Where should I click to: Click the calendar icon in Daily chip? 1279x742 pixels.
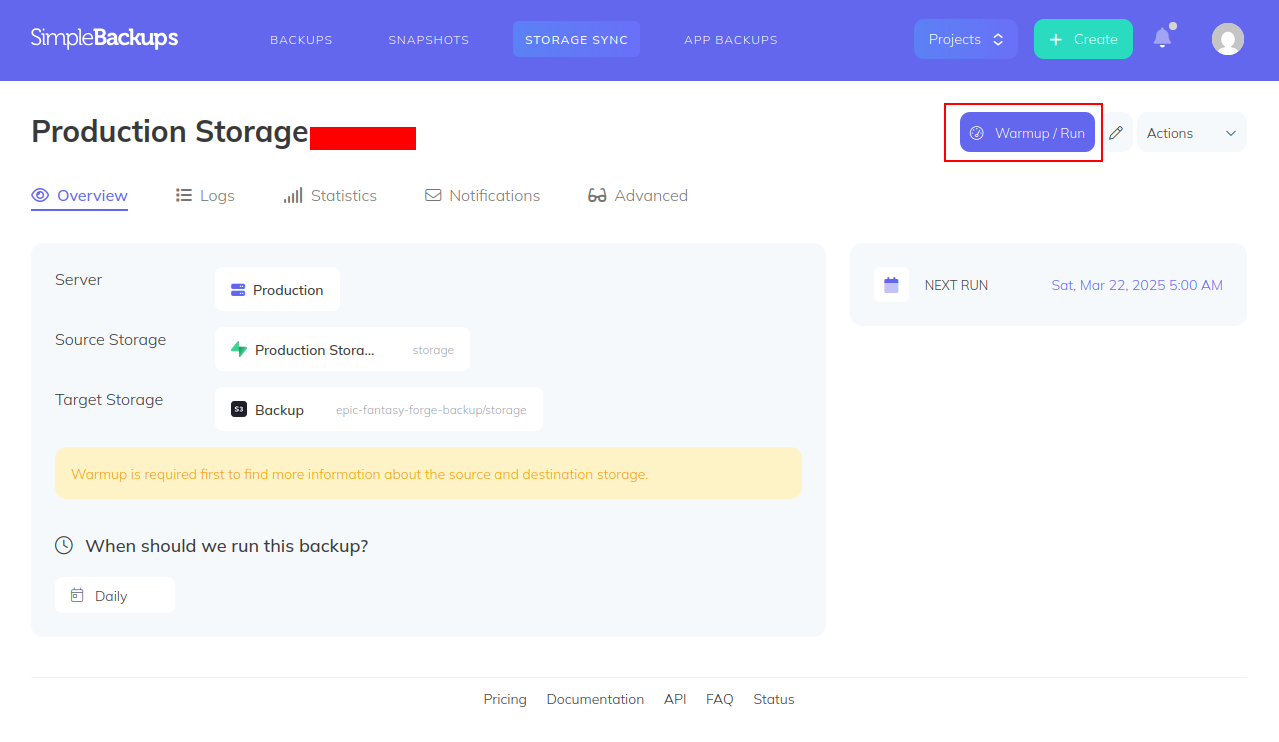pos(77,595)
